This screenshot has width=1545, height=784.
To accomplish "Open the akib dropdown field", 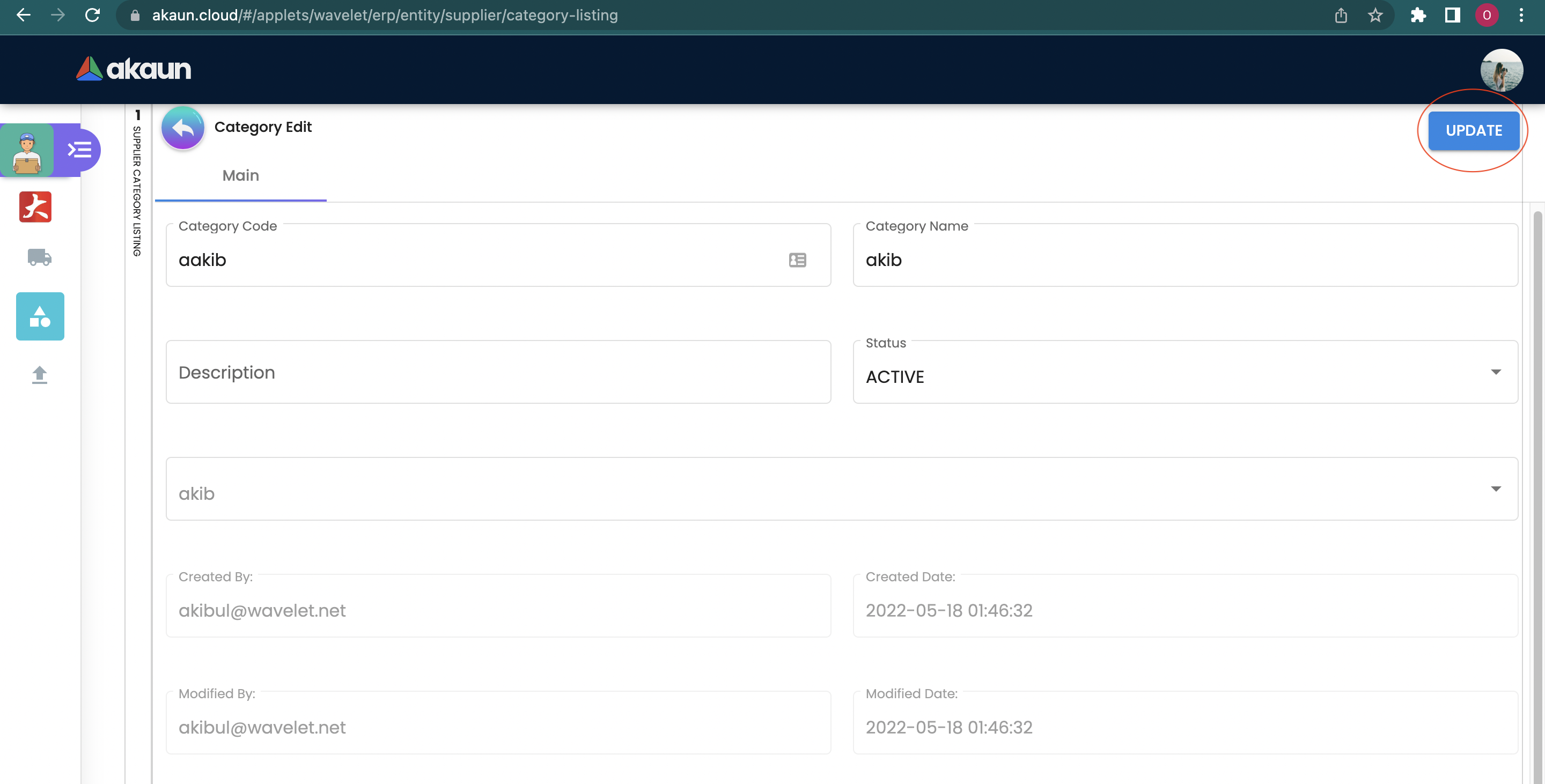I will point(1495,489).
